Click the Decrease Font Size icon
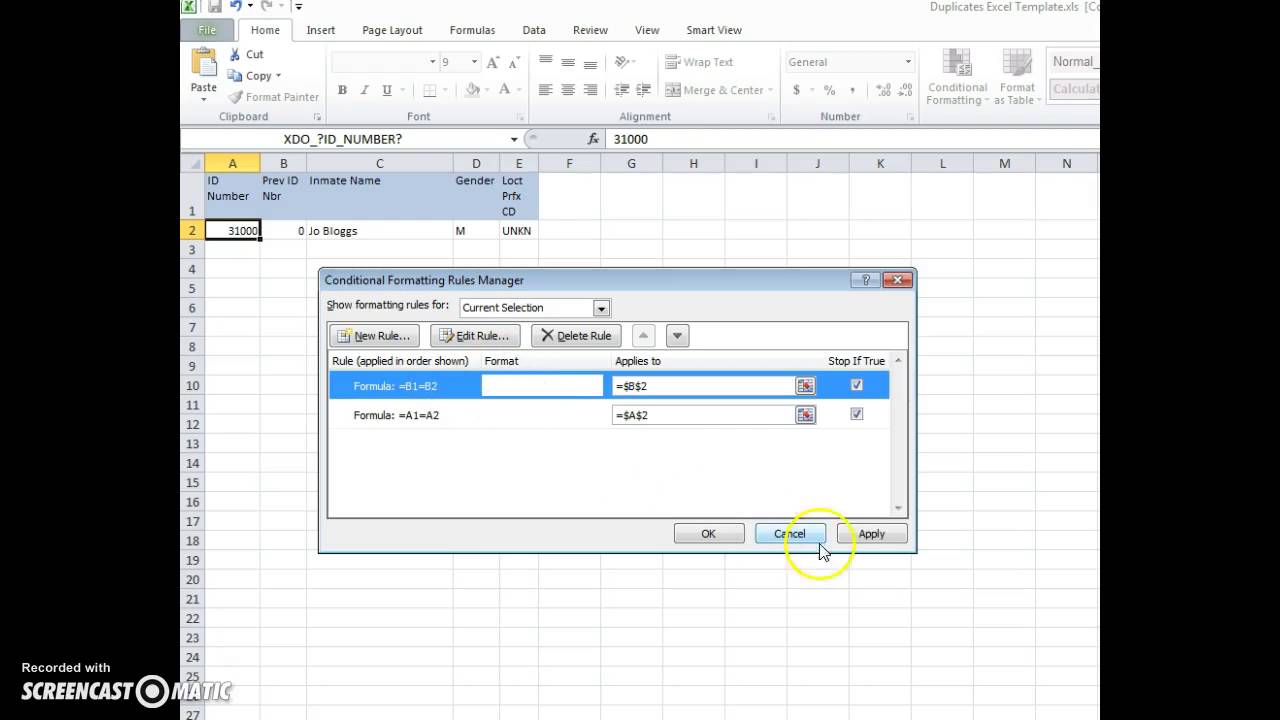This screenshot has height=720, width=1280. 513,62
